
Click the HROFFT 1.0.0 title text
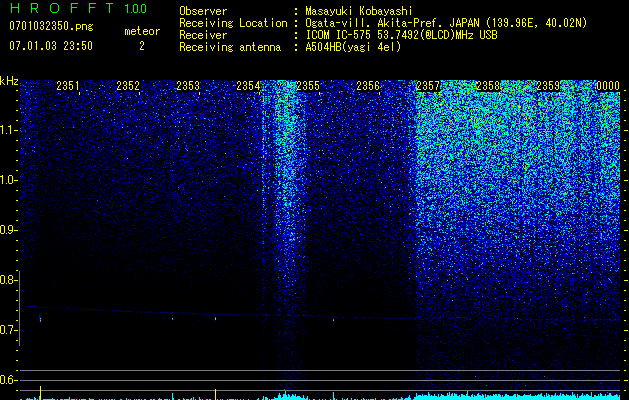[78, 8]
